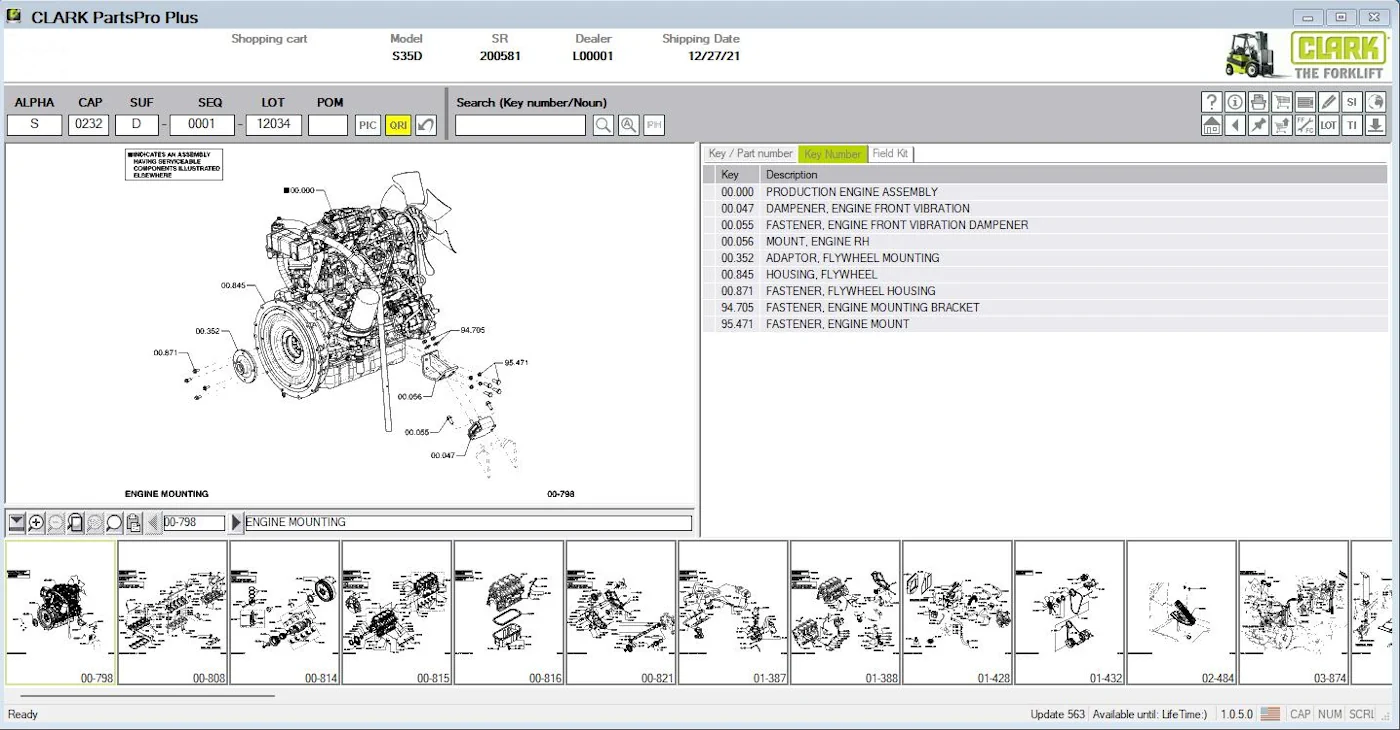Click callout 00.845 in engine diagram
The image size is (1400, 730).
[x=233, y=286]
